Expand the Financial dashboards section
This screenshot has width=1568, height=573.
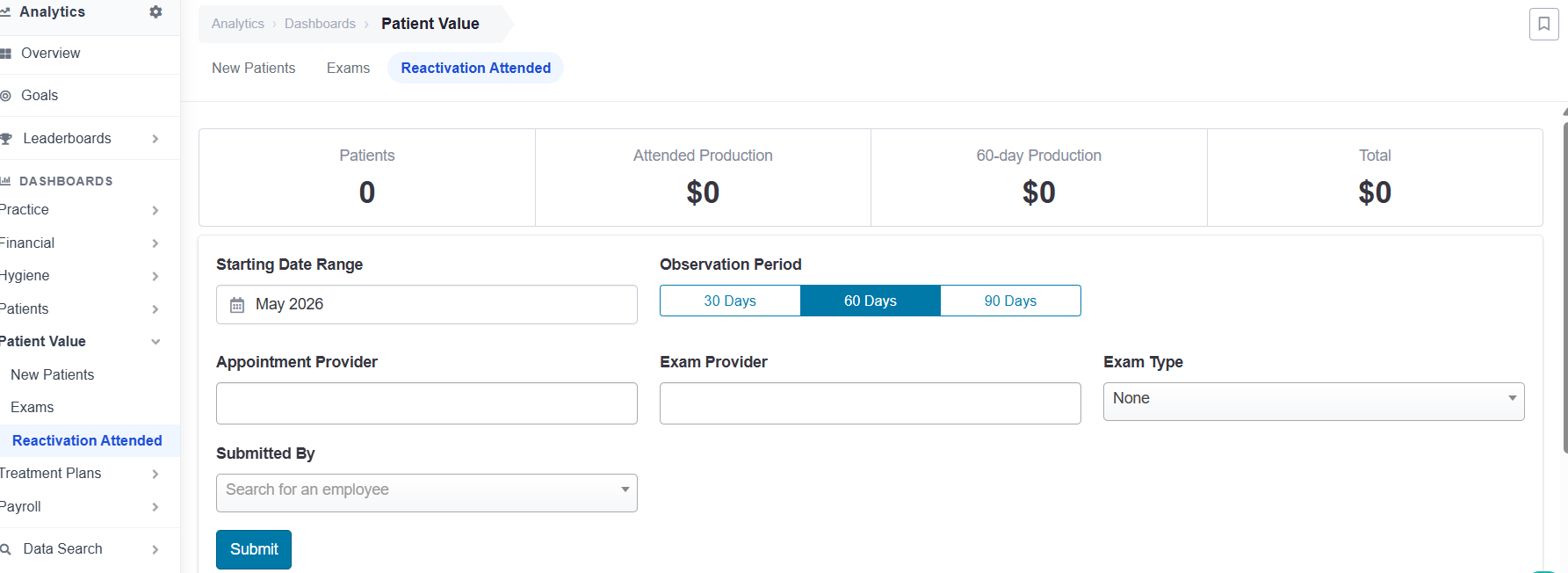tap(81, 243)
